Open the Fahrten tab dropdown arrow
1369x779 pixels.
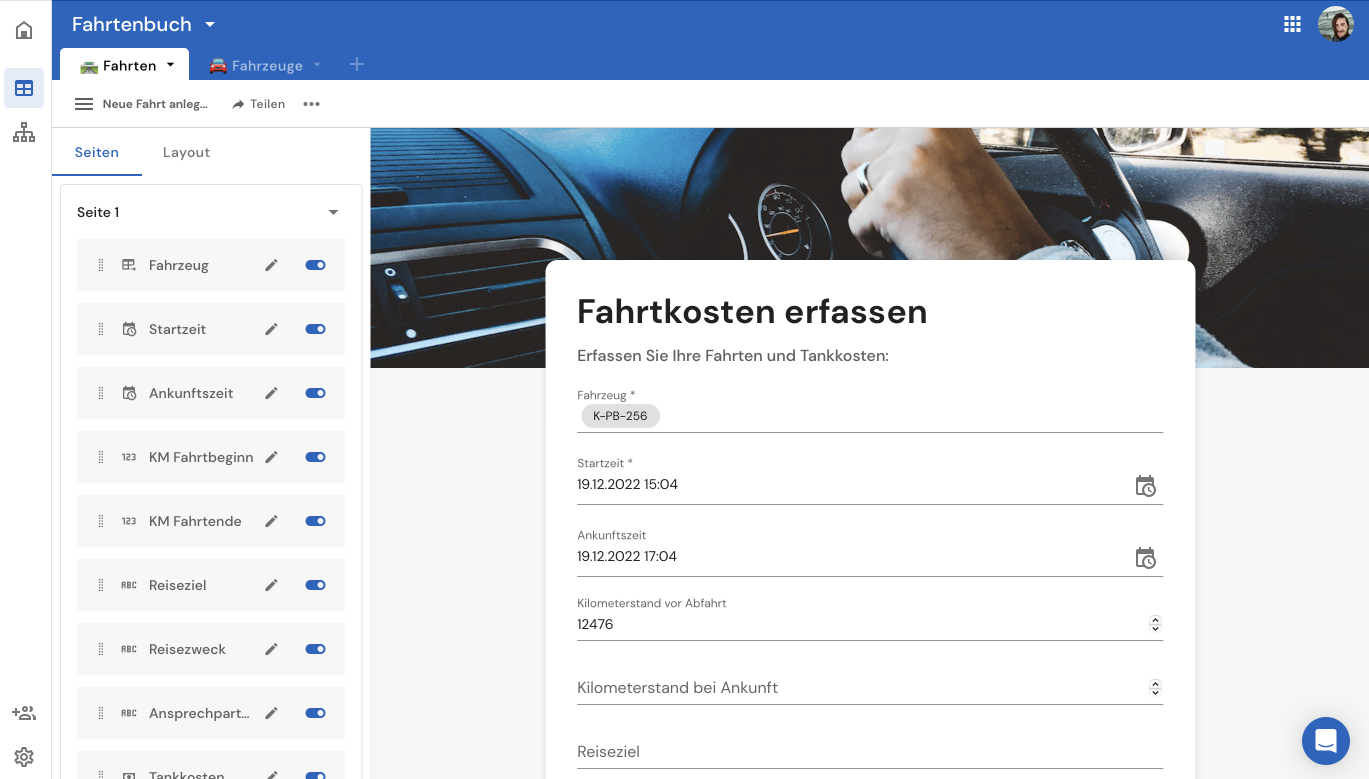170,65
